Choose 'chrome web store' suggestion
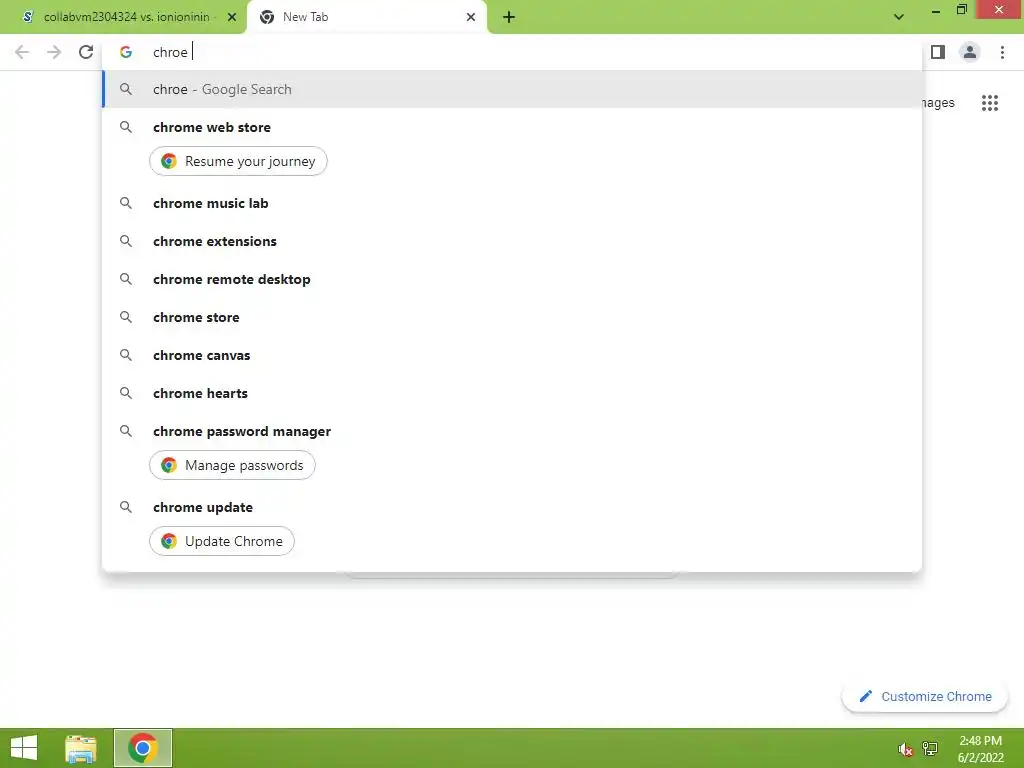 513,127
